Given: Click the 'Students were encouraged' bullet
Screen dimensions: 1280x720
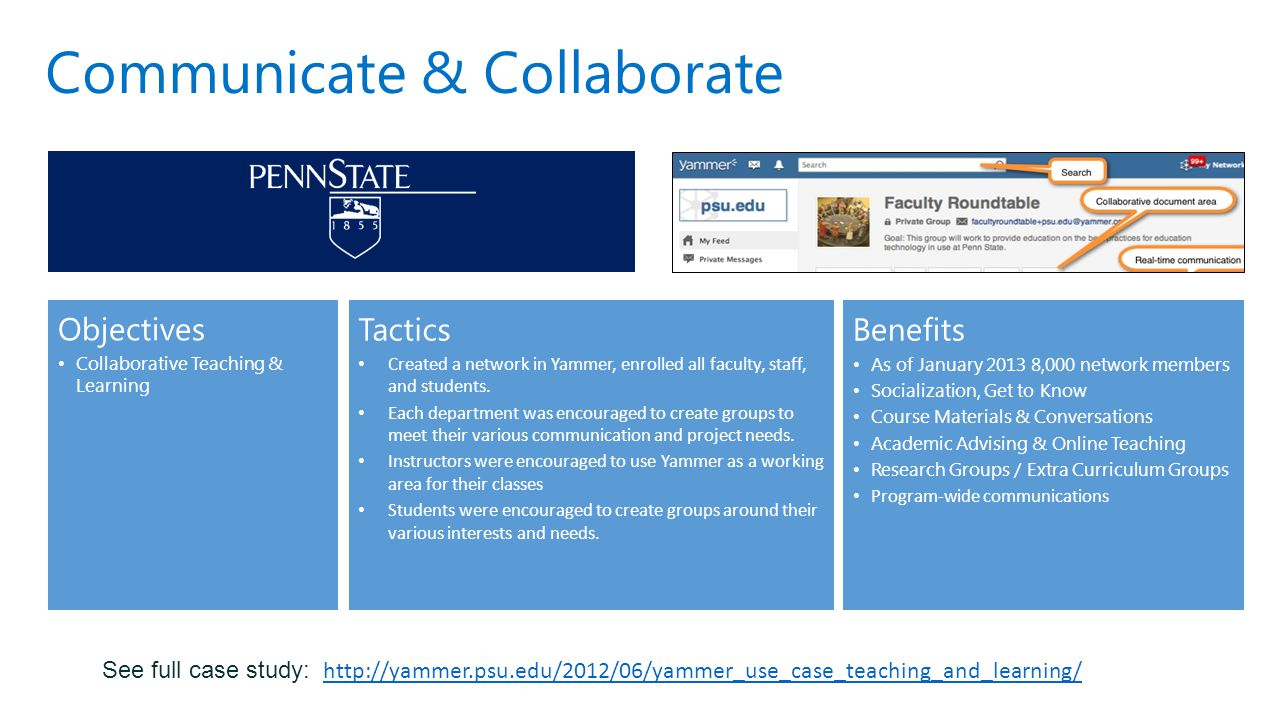Looking at the screenshot, I should click(602, 521).
